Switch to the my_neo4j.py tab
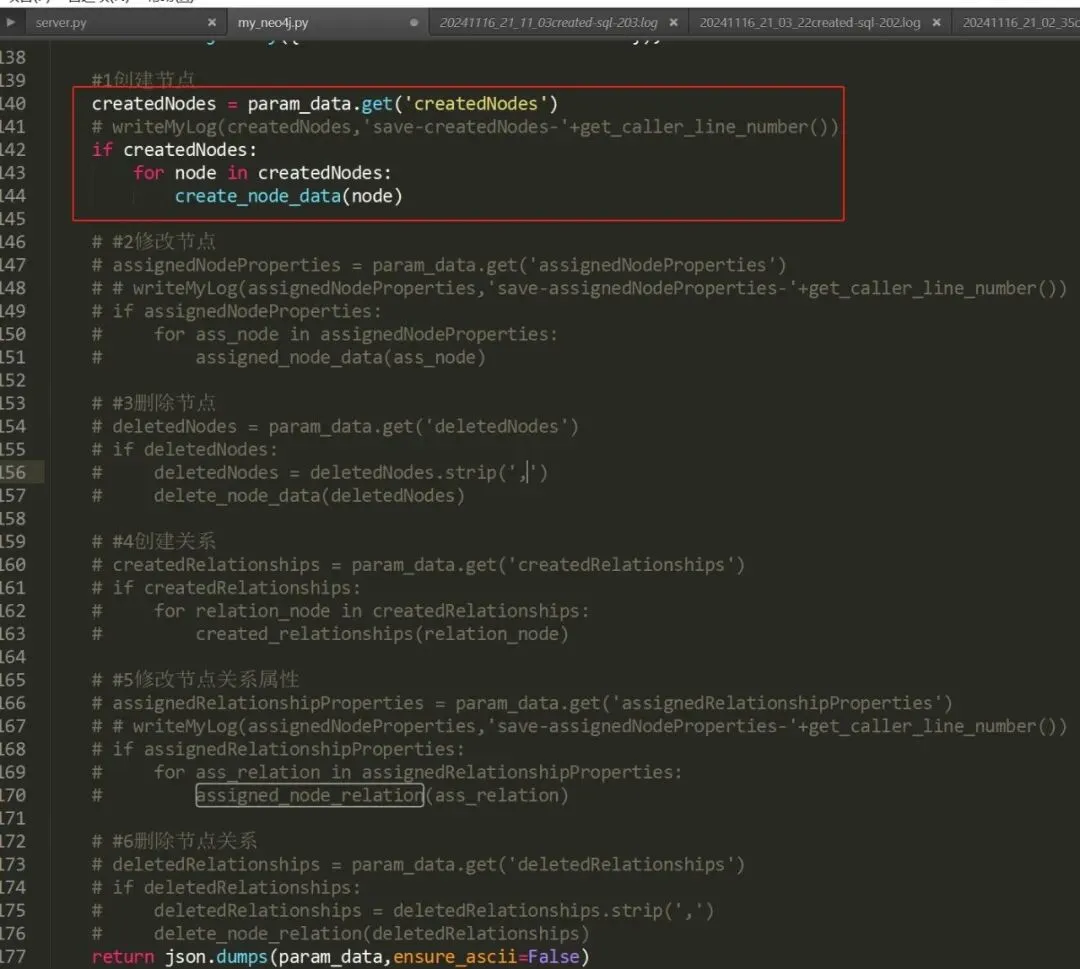This screenshot has width=1080, height=969. pyautogui.click(x=273, y=23)
